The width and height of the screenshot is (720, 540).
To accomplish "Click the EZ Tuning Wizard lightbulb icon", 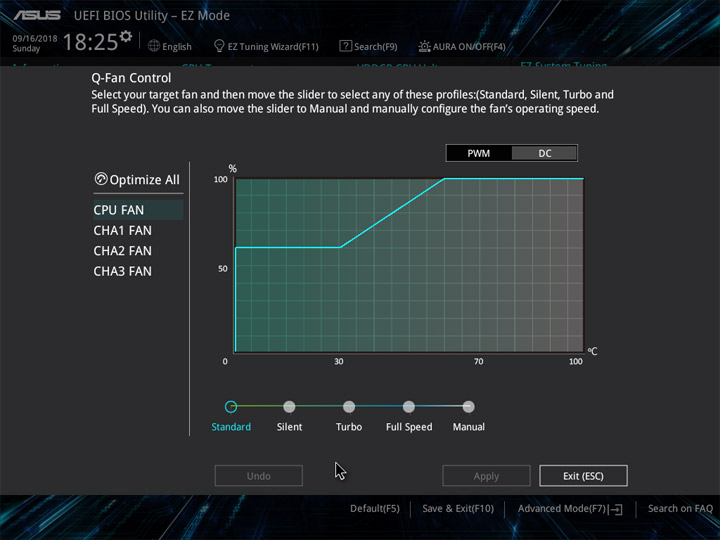I will tap(219, 46).
